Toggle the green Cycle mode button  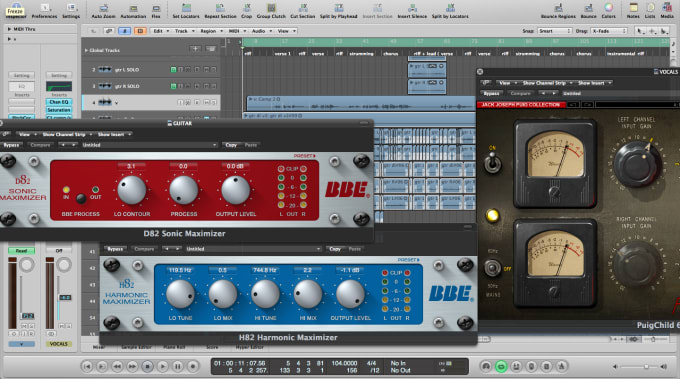point(501,366)
